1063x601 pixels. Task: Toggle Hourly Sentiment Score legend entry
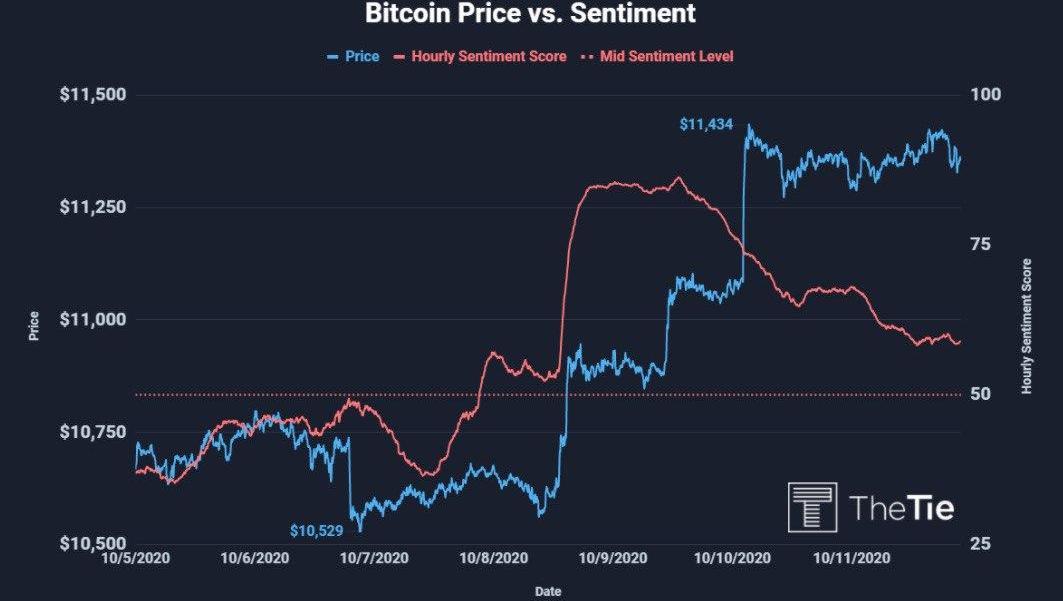click(480, 56)
